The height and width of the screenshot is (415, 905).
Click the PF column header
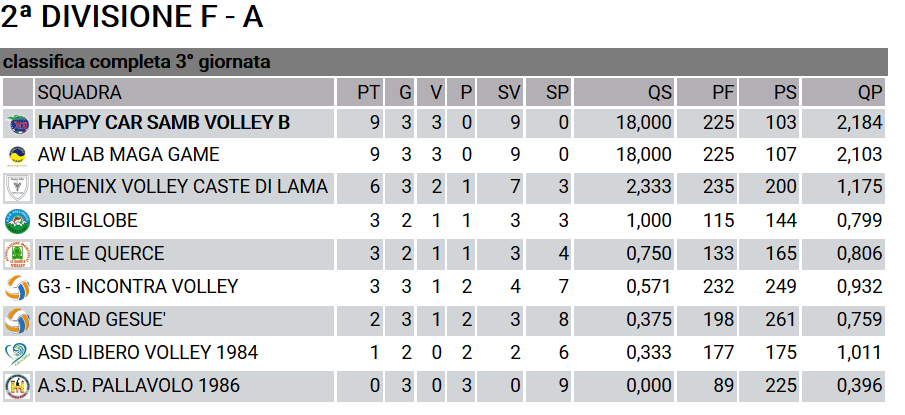[707, 92]
